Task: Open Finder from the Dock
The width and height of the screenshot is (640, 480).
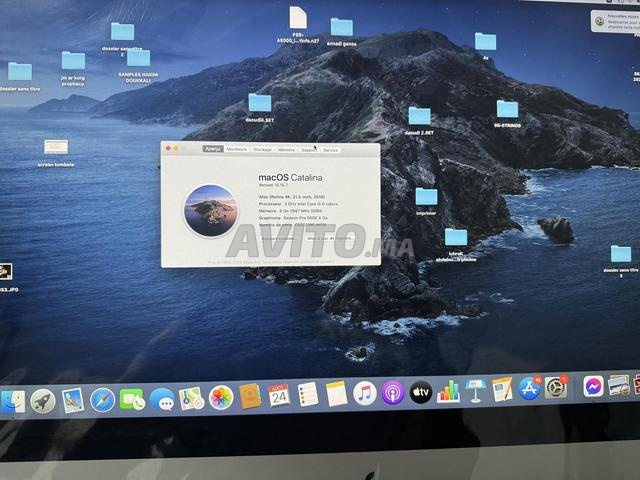Action: [x=13, y=402]
